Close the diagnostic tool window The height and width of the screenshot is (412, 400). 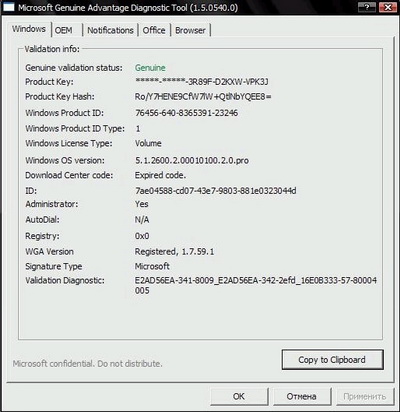pos(388,7)
